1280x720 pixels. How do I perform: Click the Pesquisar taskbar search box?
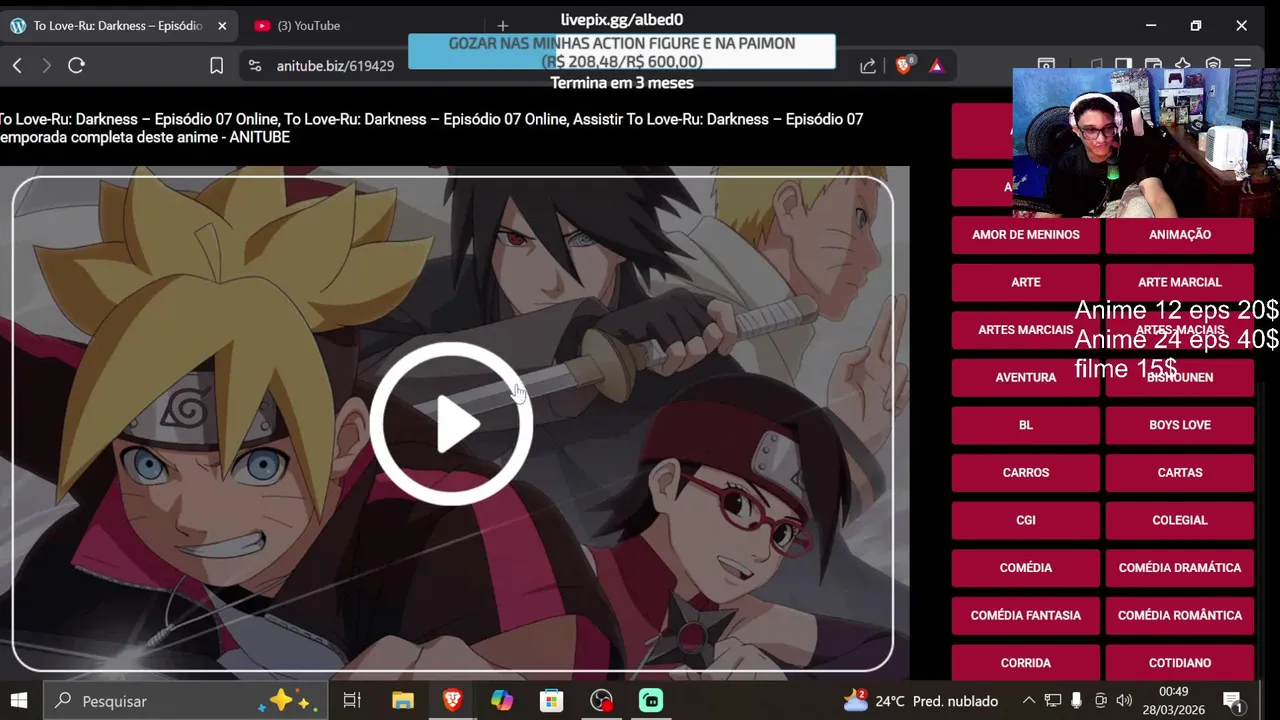(187, 701)
